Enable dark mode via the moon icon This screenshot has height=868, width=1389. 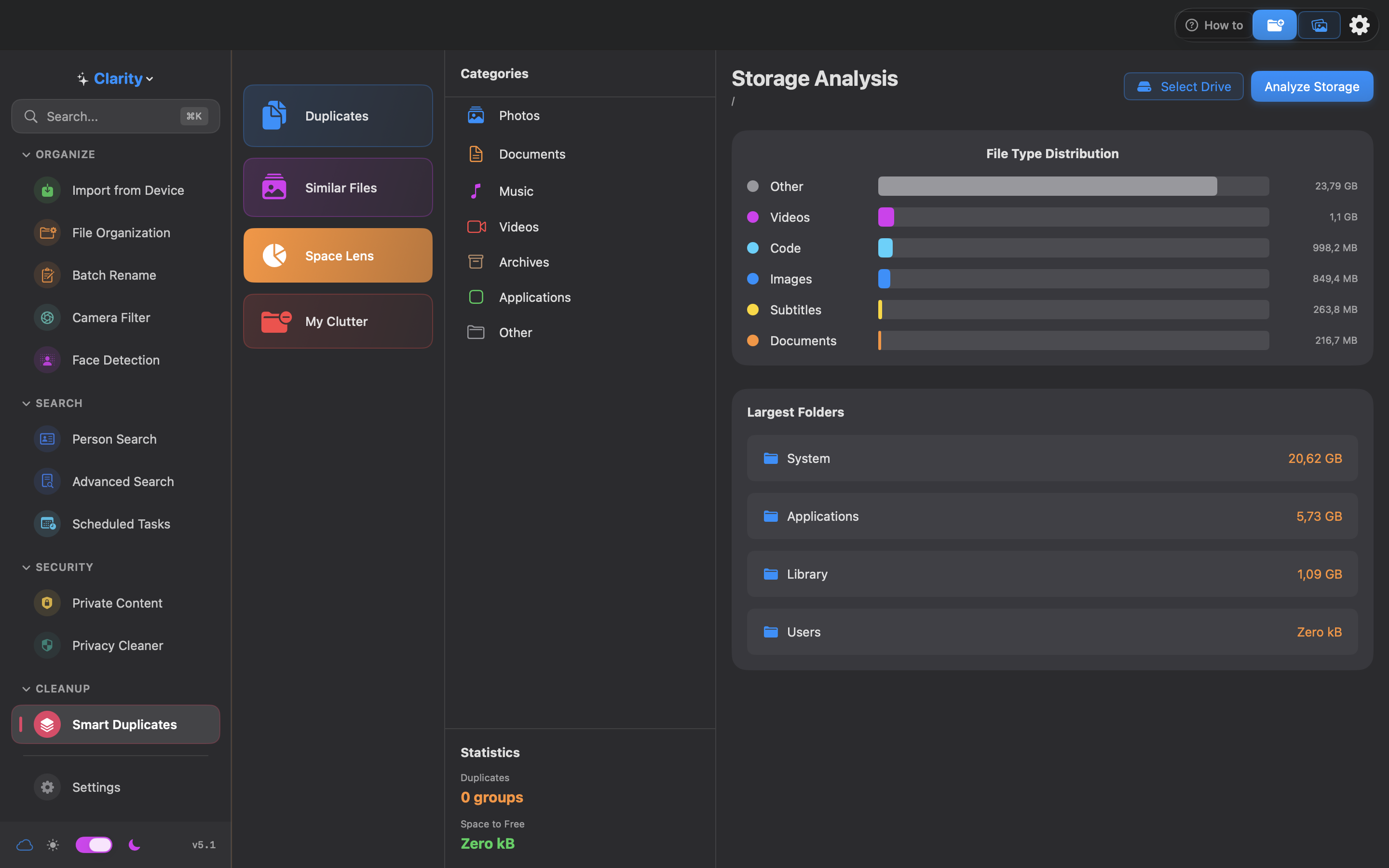(134, 844)
